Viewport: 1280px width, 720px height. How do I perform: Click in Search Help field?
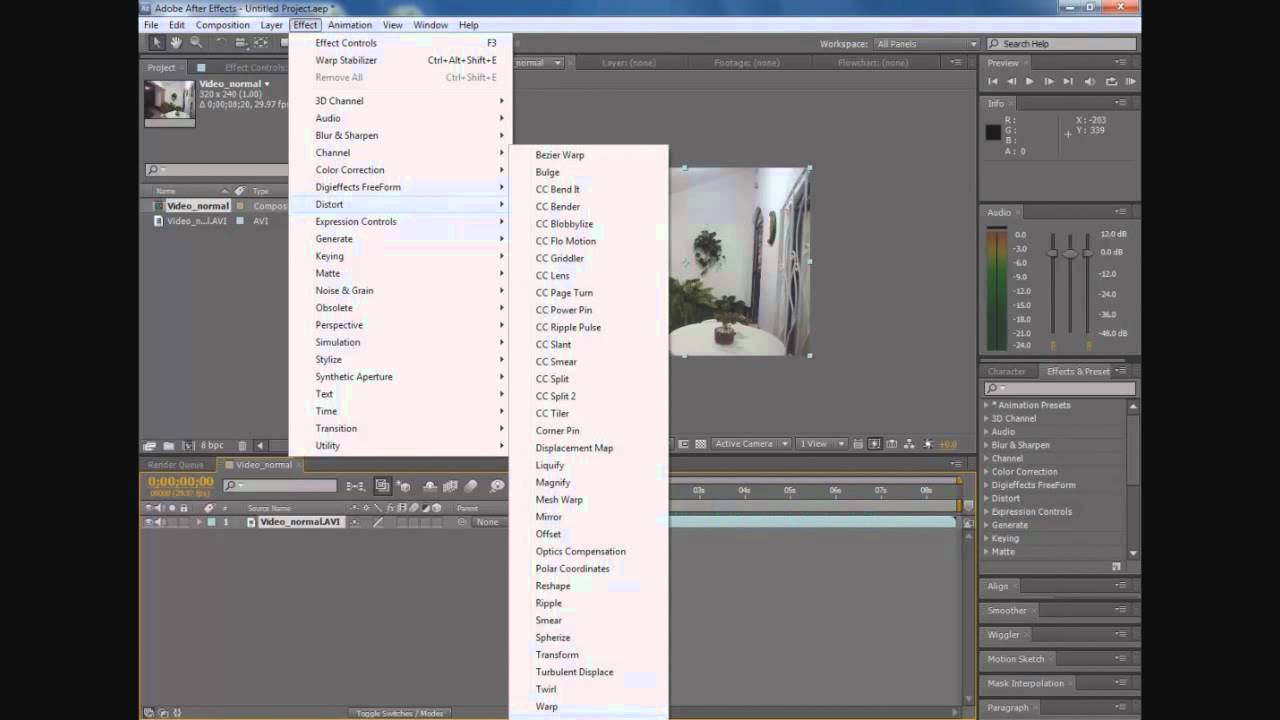[1061, 44]
